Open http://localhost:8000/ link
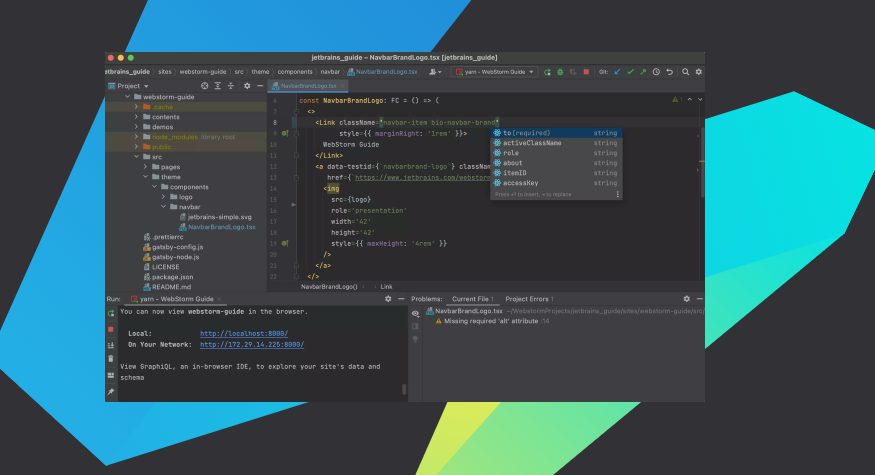This screenshot has width=875, height=475. coord(244,334)
